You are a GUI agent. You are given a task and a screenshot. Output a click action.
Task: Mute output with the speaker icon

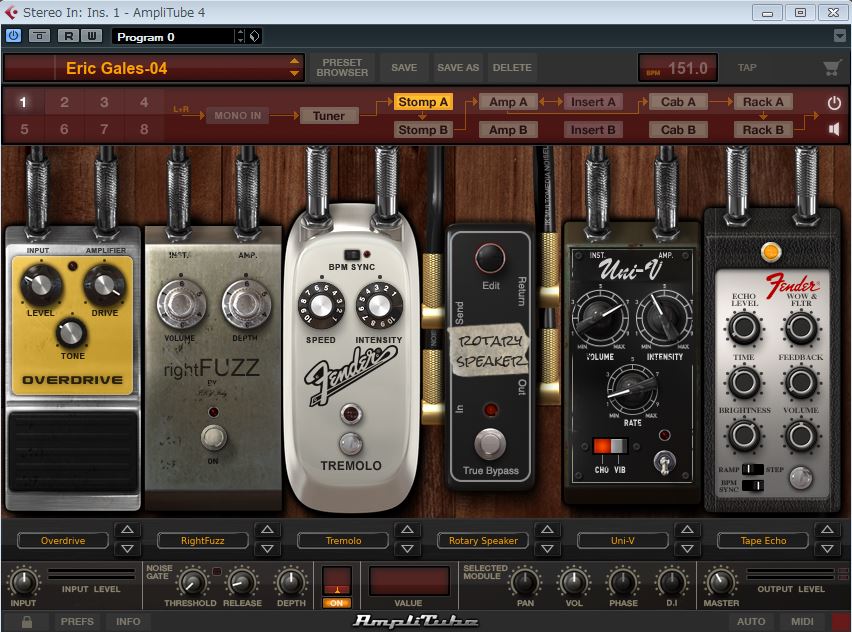click(834, 129)
